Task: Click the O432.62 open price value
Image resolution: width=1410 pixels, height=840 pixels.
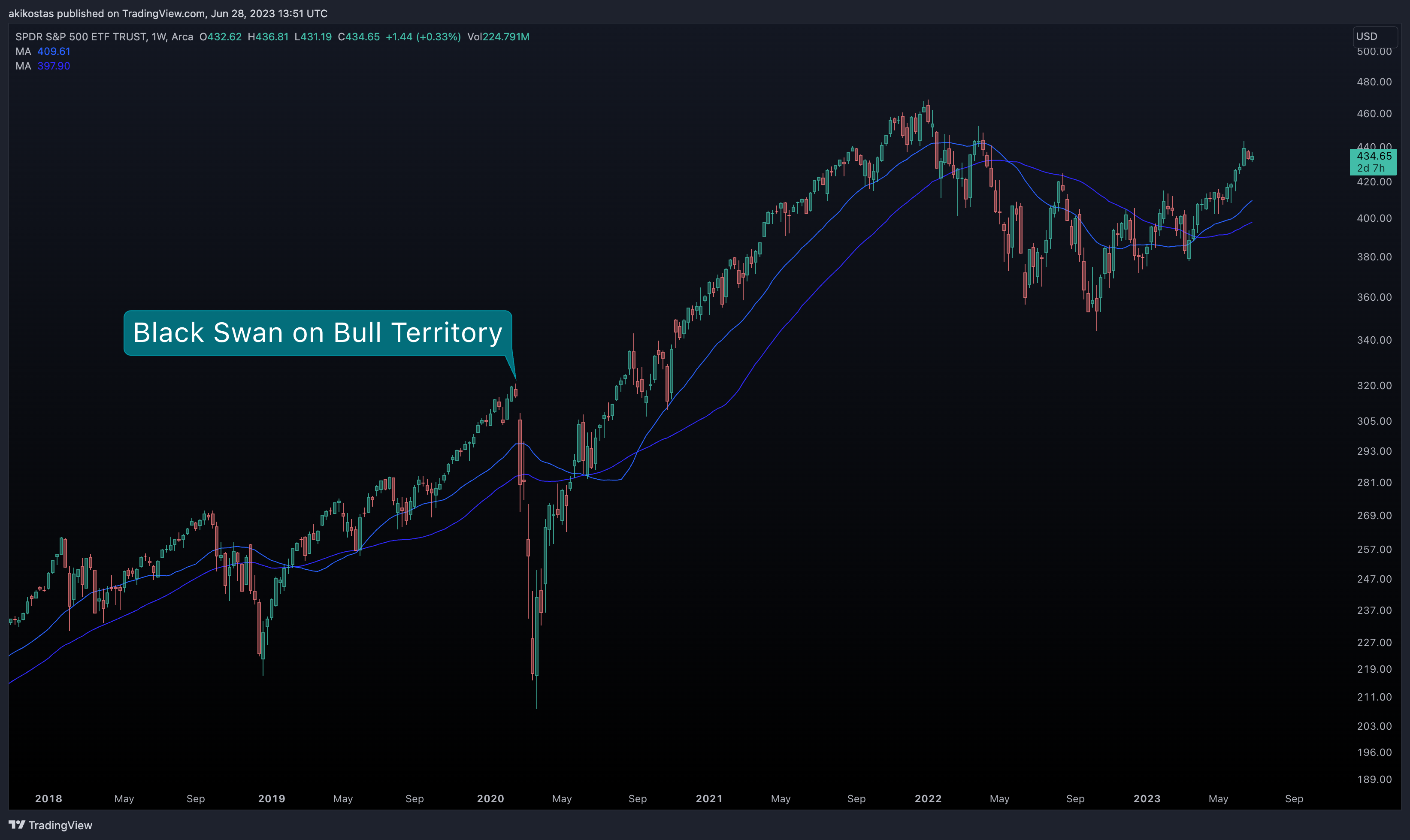Action: click(220, 37)
